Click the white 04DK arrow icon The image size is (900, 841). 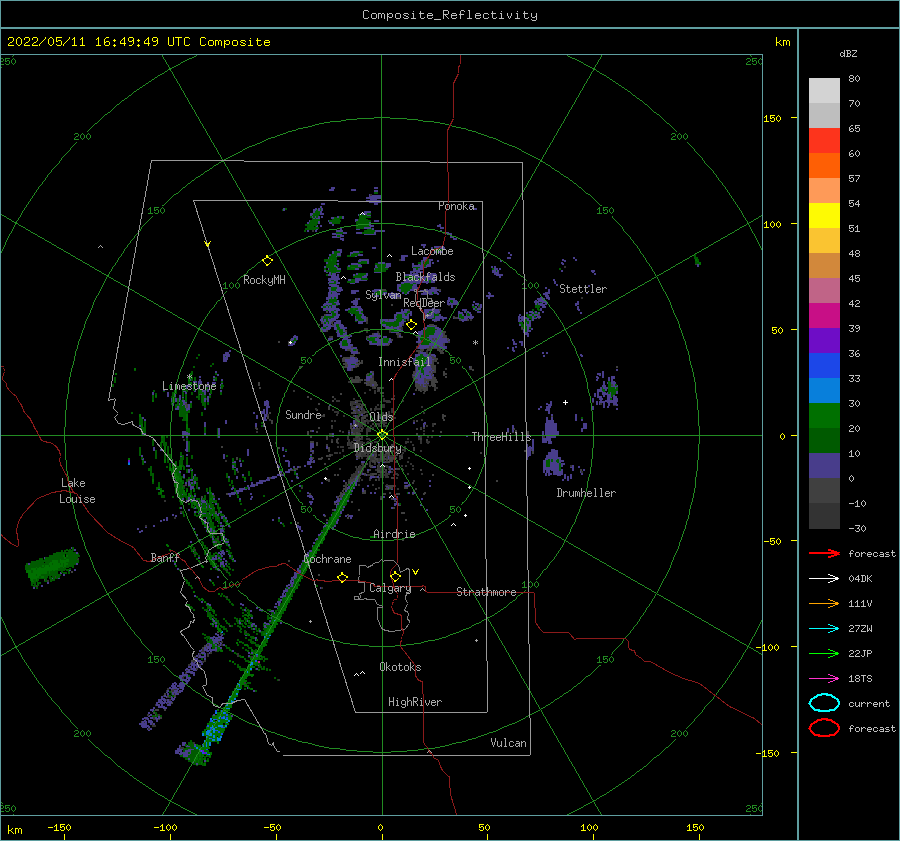(824, 579)
